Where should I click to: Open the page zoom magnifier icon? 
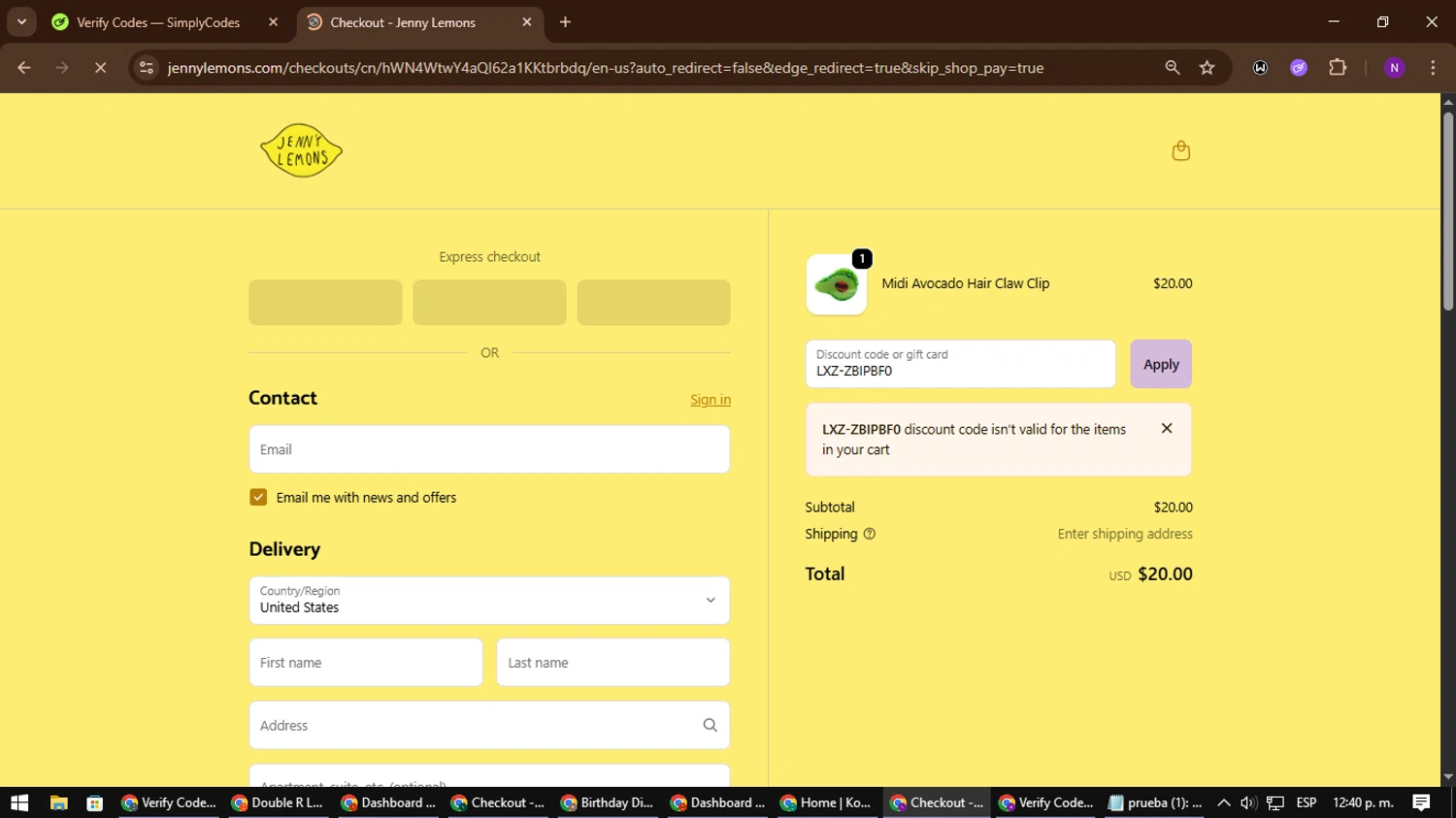click(x=1173, y=68)
